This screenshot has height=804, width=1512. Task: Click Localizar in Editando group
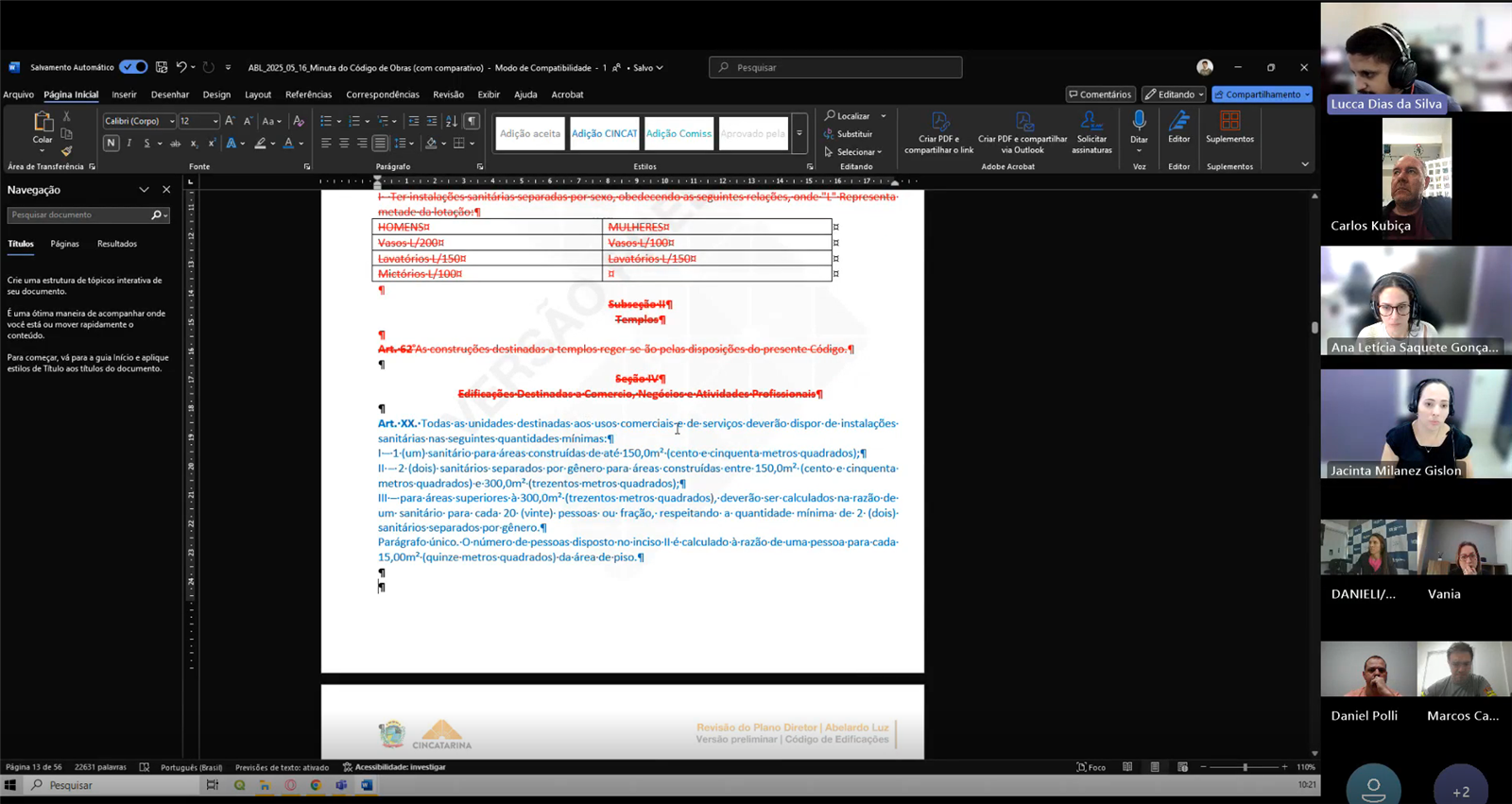click(x=848, y=116)
